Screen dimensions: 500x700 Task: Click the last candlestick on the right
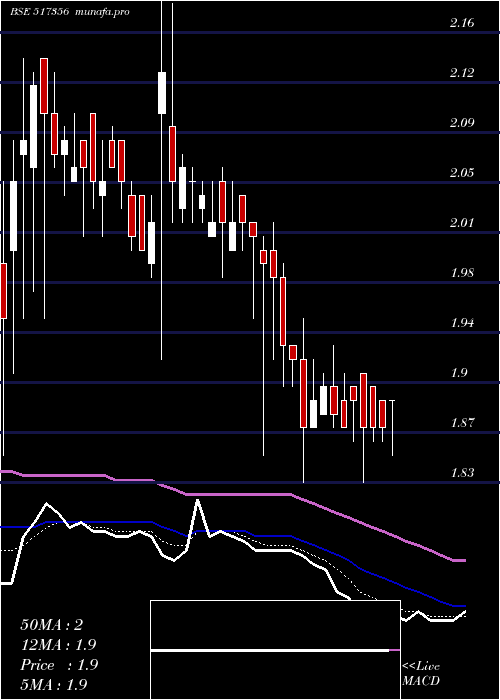point(392,428)
